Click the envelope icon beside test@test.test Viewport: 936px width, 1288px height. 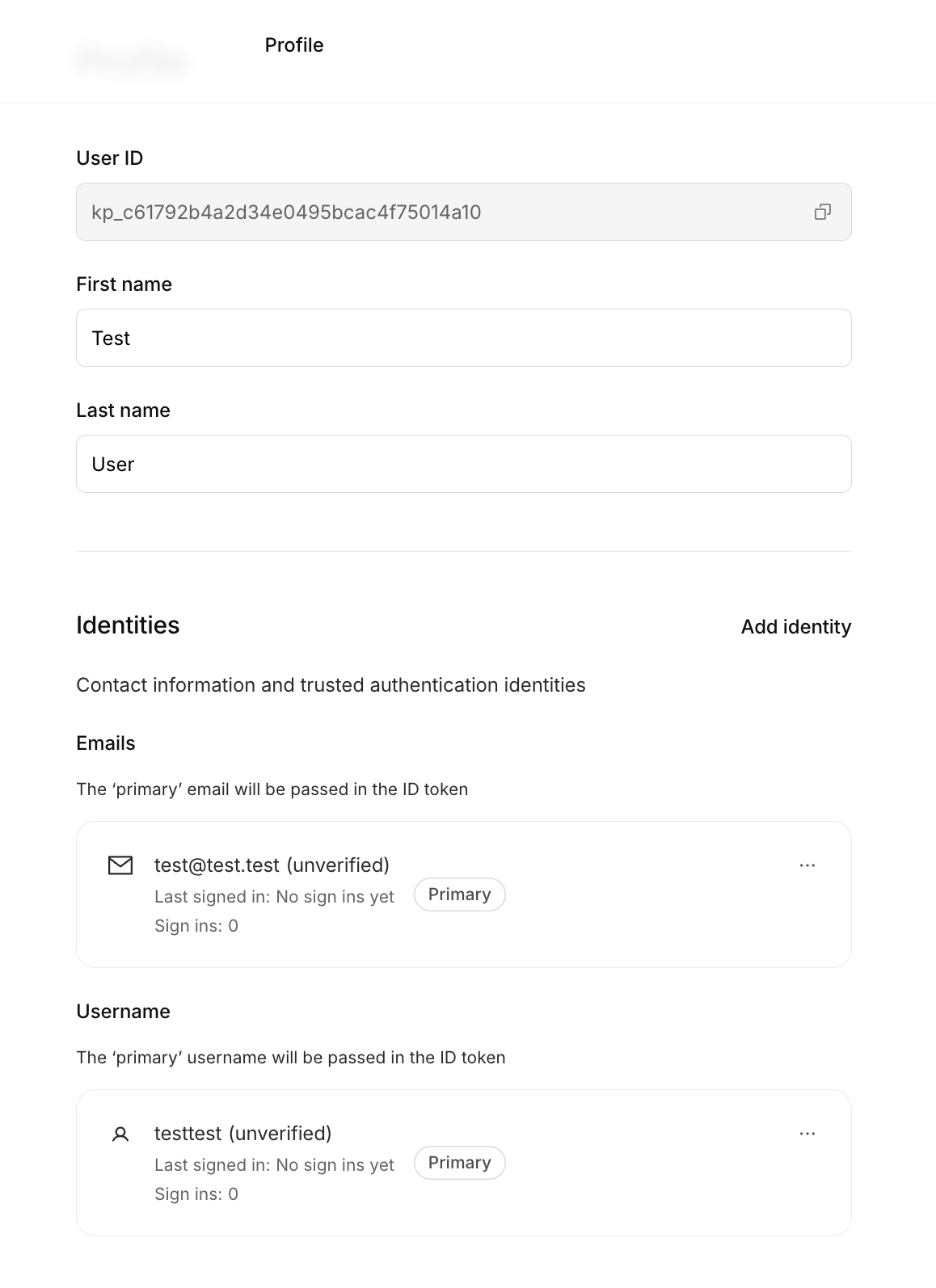click(x=120, y=865)
